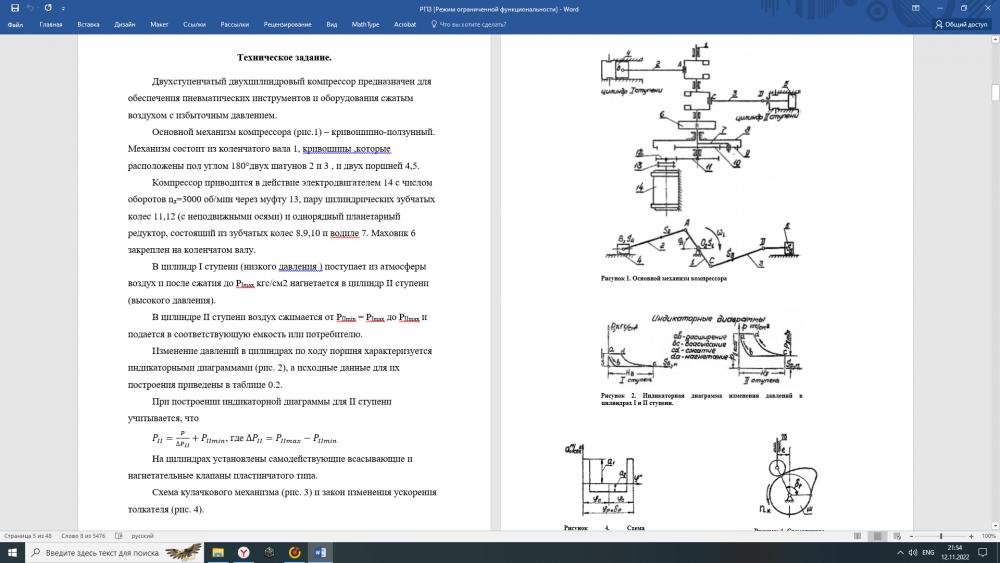Open Yandex Browser from the taskbar
The height and width of the screenshot is (563, 1000).
[244, 552]
